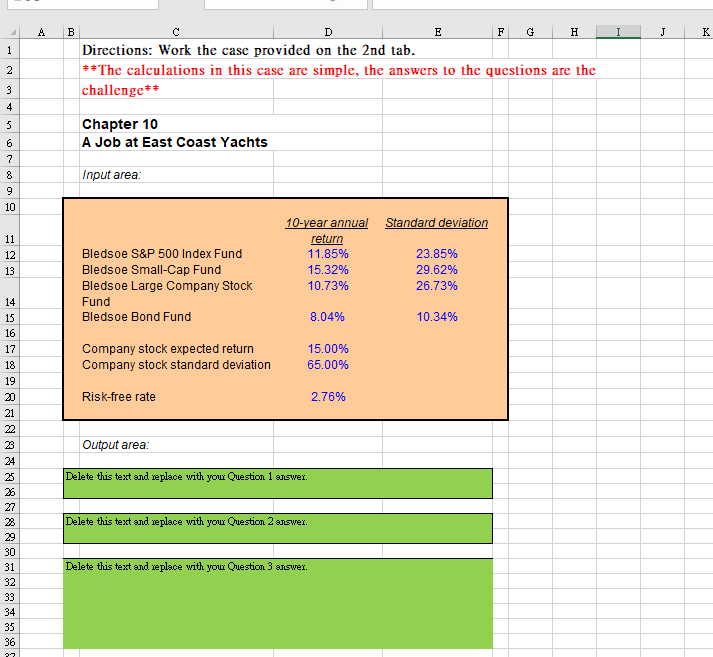The width and height of the screenshot is (713, 657).
Task: Select the 23.85% standard deviation value
Action: [437, 254]
